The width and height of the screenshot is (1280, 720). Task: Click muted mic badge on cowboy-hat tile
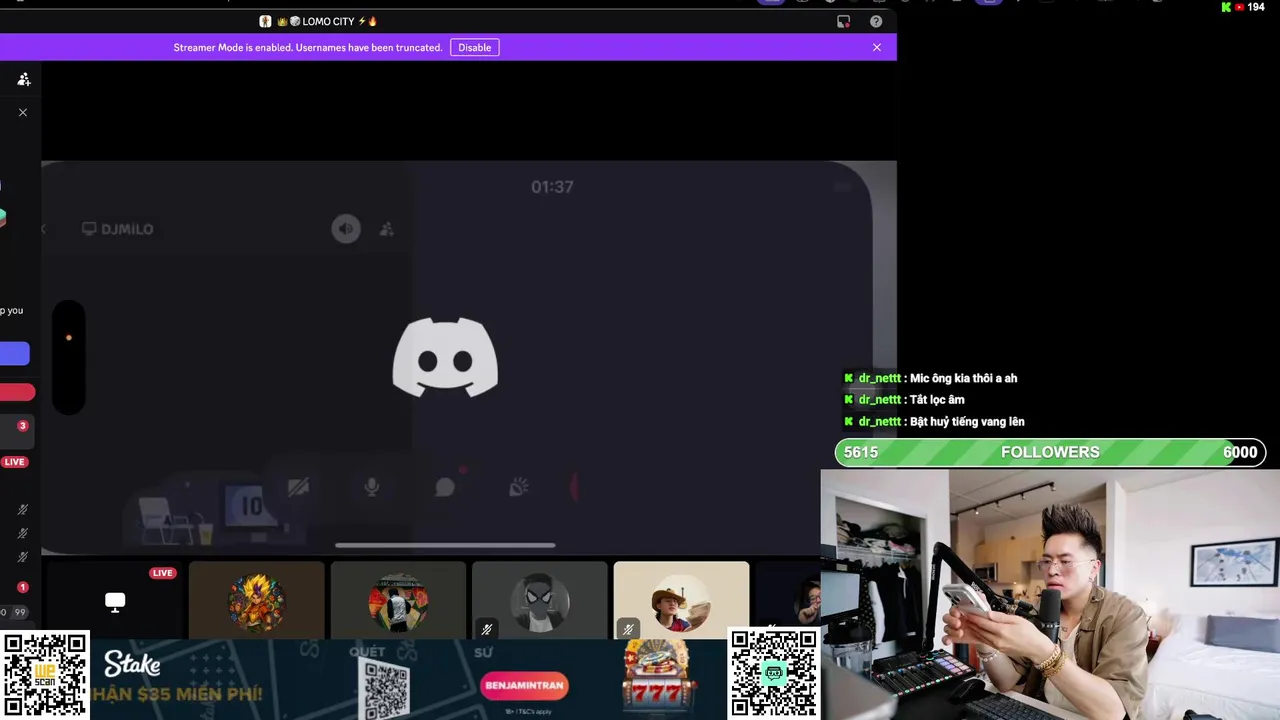coord(628,629)
